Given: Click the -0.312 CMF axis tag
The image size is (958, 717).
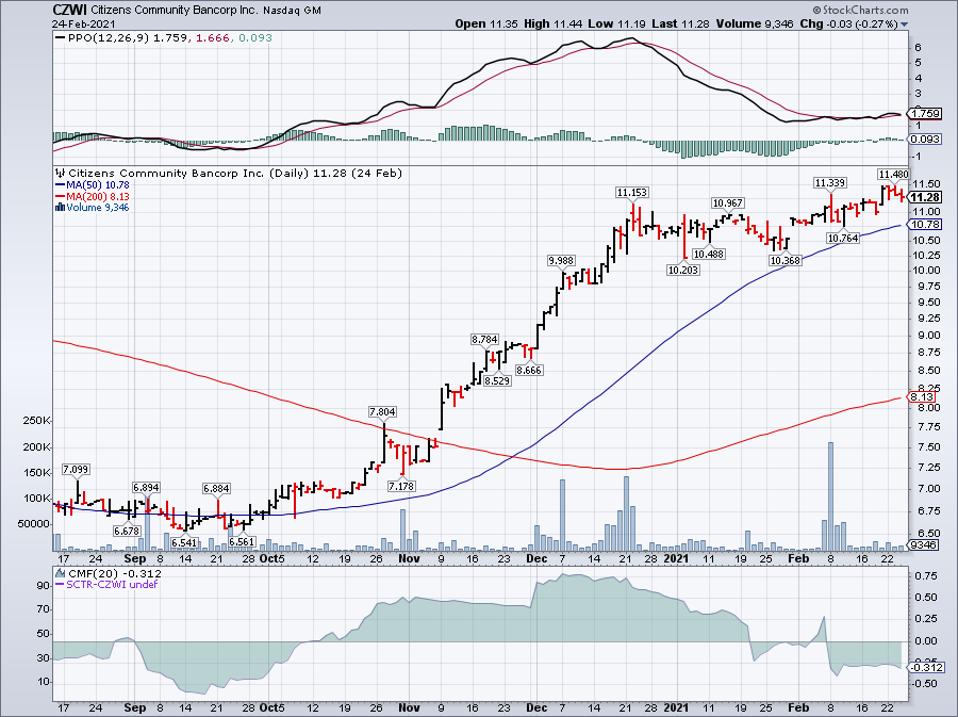Looking at the screenshot, I should 926,668.
